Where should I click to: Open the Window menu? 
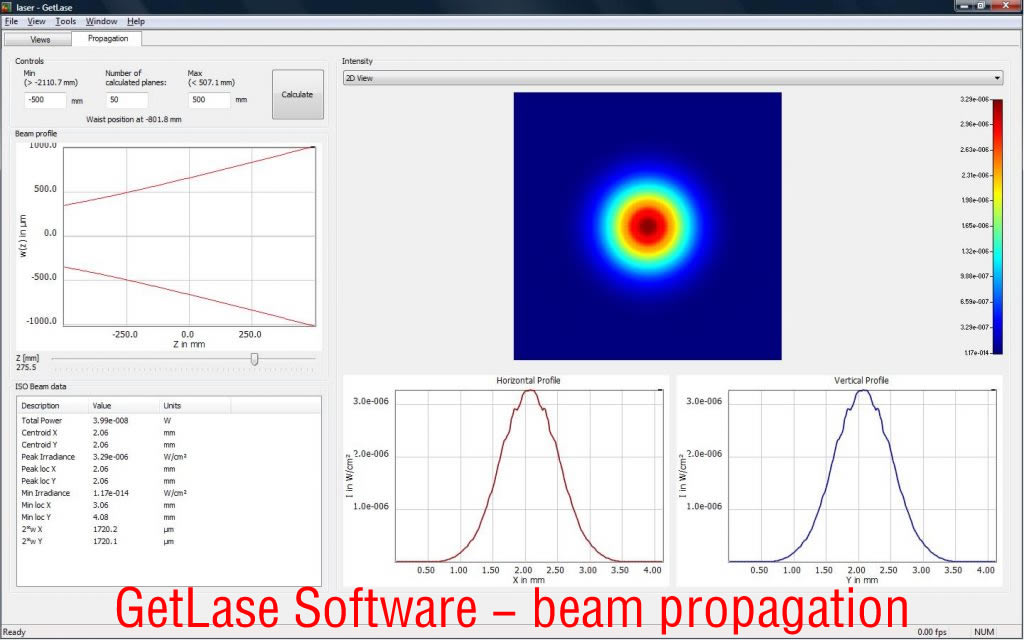coord(101,21)
